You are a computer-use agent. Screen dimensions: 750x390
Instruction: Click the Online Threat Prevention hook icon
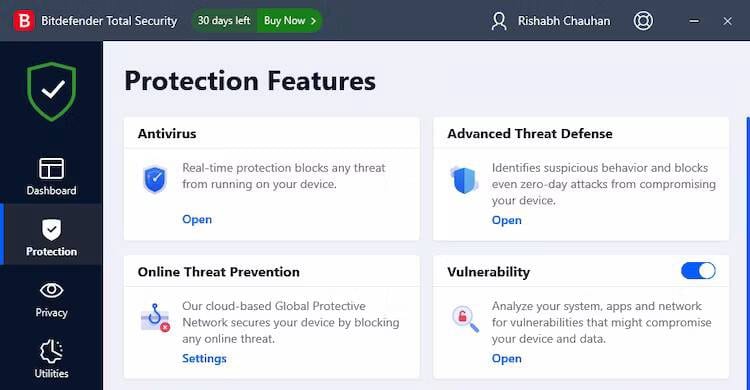pyautogui.click(x=155, y=317)
